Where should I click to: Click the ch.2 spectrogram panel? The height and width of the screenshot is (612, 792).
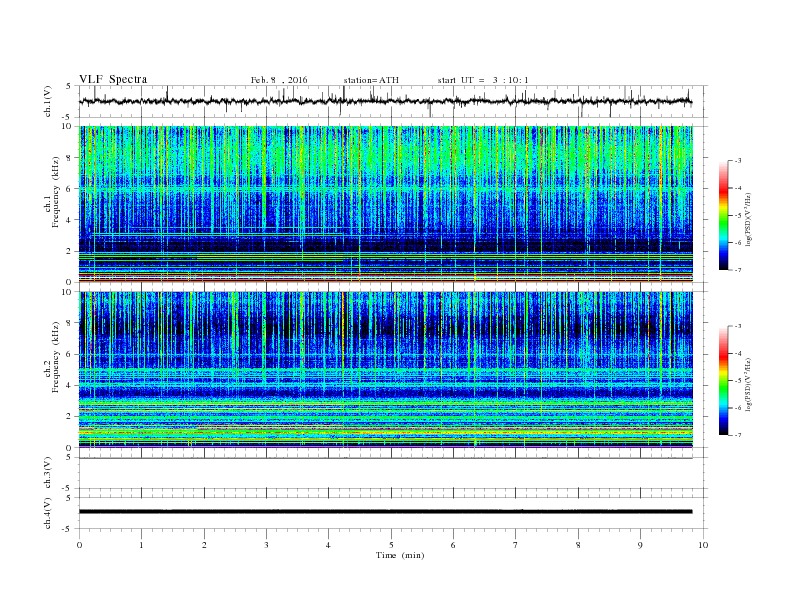(x=385, y=370)
